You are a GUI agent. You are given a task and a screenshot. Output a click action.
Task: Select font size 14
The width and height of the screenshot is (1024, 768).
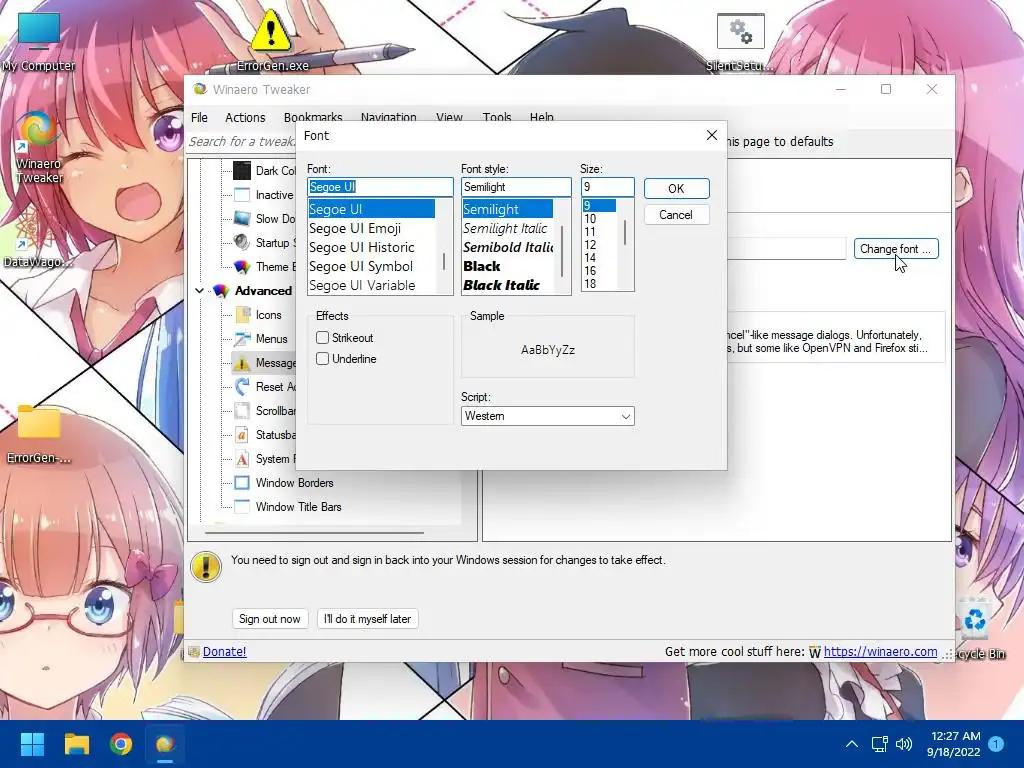tap(590, 258)
